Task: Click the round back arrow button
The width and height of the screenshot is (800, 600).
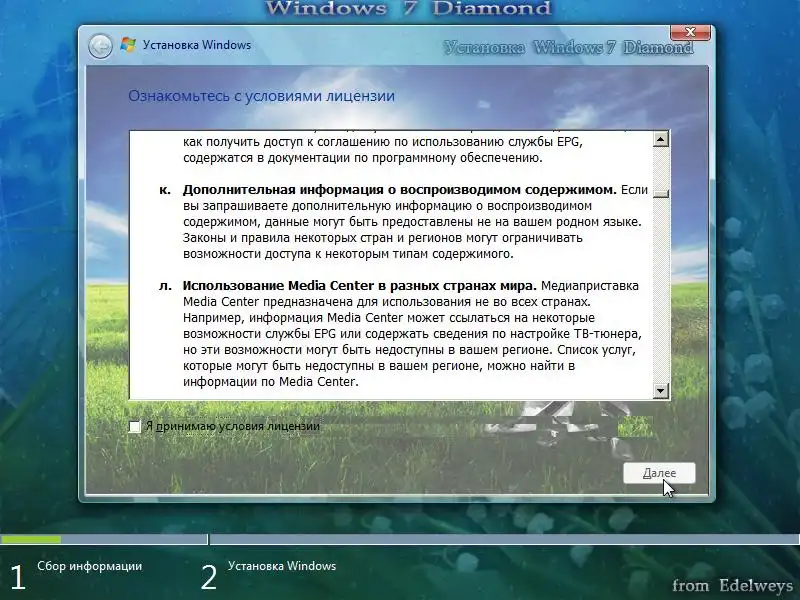Action: click(x=100, y=46)
